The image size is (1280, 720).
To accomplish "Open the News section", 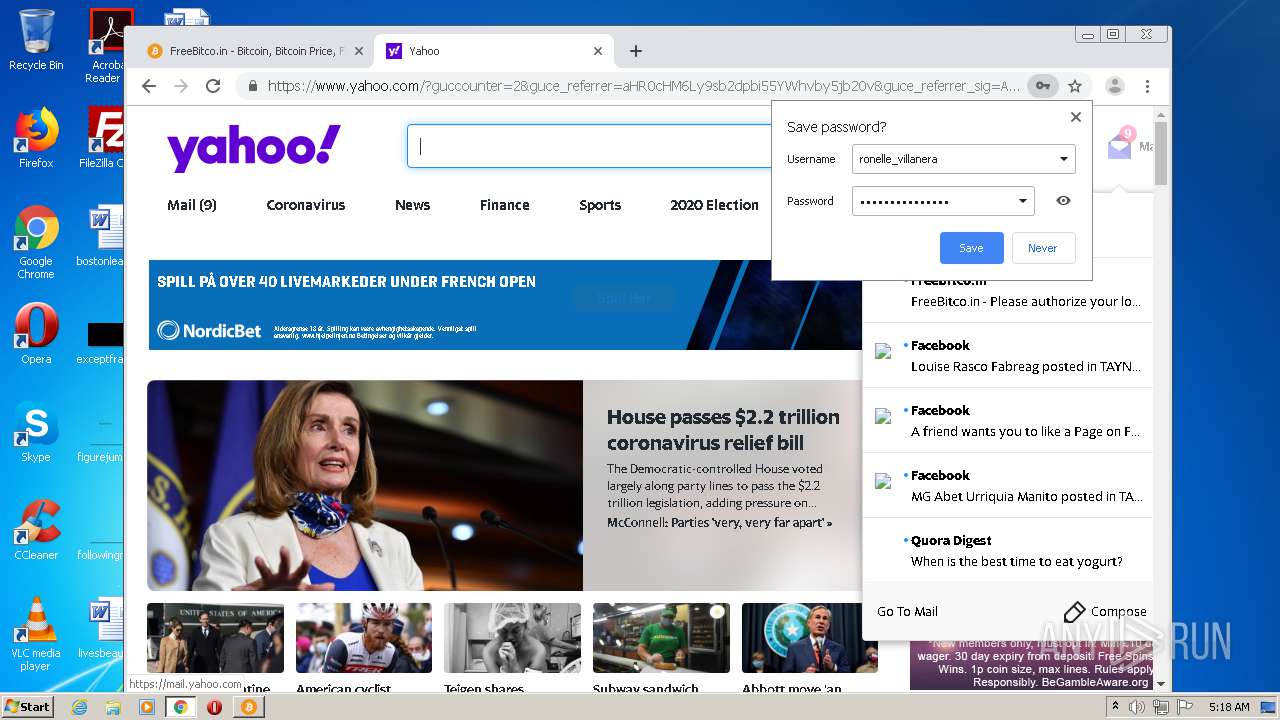I will (412, 205).
